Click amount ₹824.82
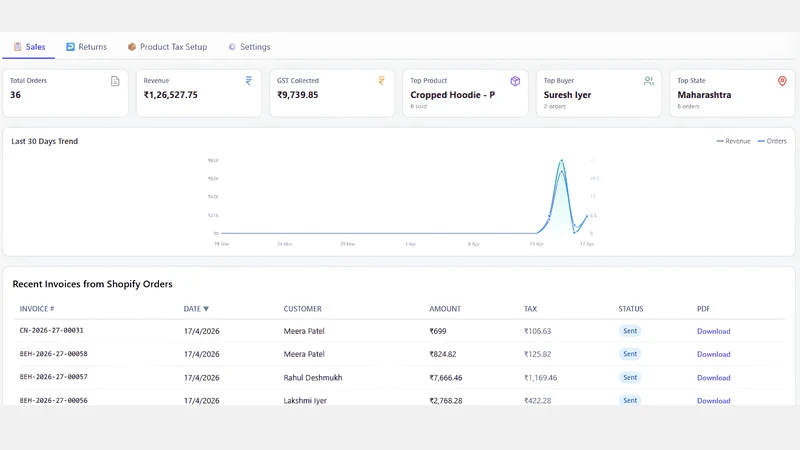 pos(443,354)
